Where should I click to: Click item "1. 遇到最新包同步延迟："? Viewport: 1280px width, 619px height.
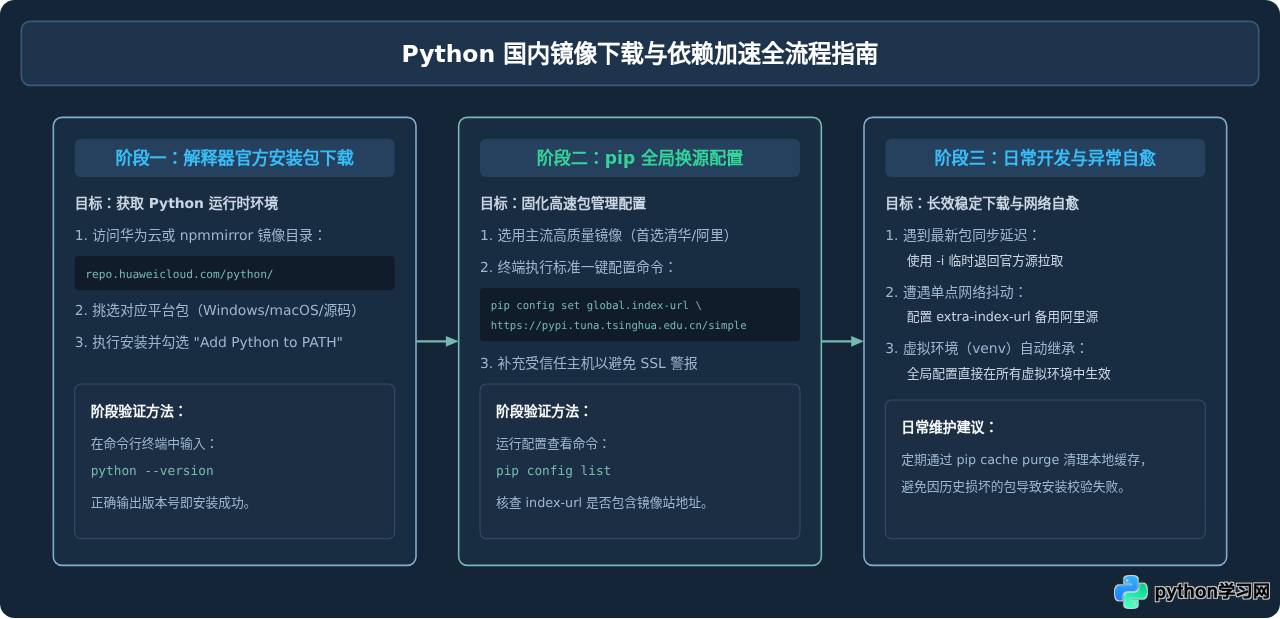point(962,236)
